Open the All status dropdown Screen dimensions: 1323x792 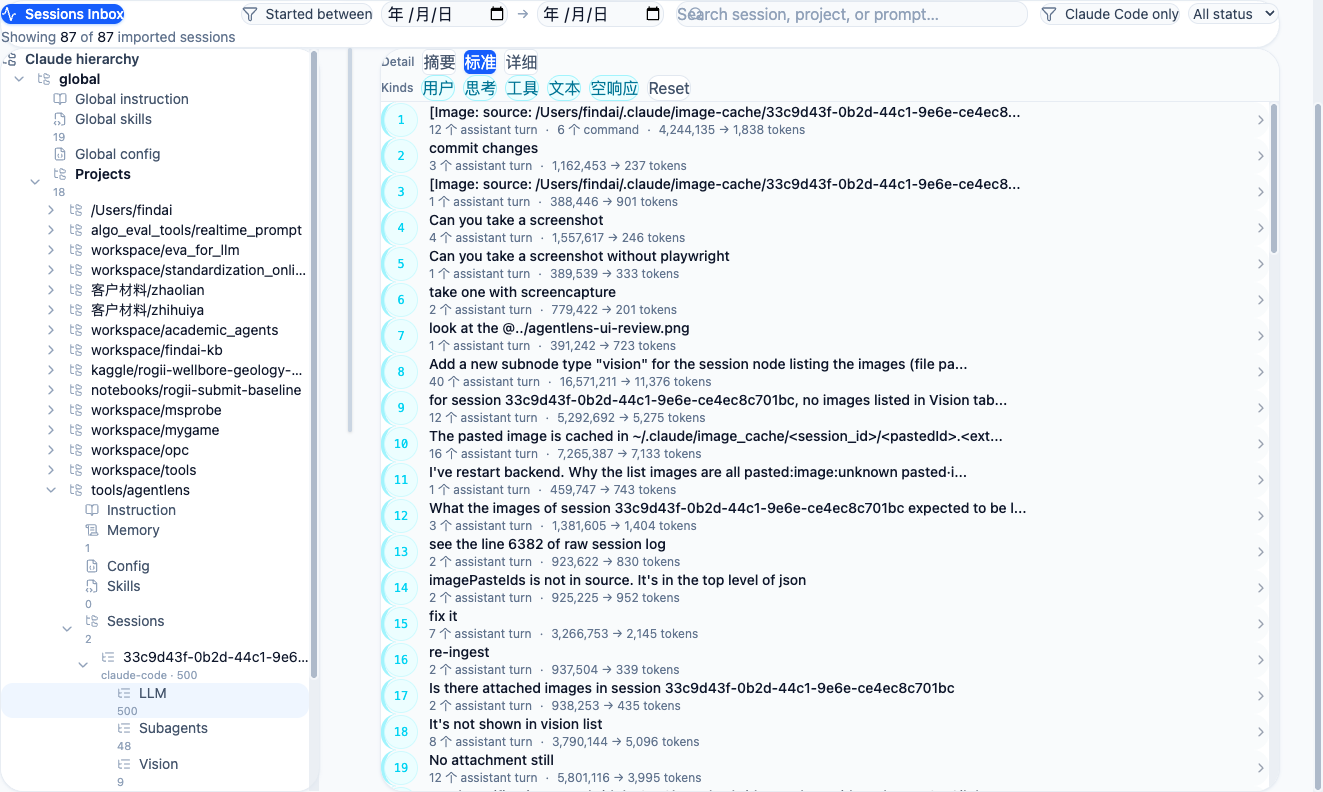[x=1234, y=14]
